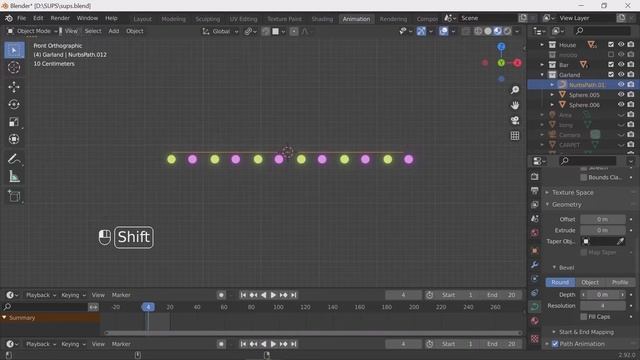Switch to the Layout workspace tab
640x360 pixels.
coord(142,19)
